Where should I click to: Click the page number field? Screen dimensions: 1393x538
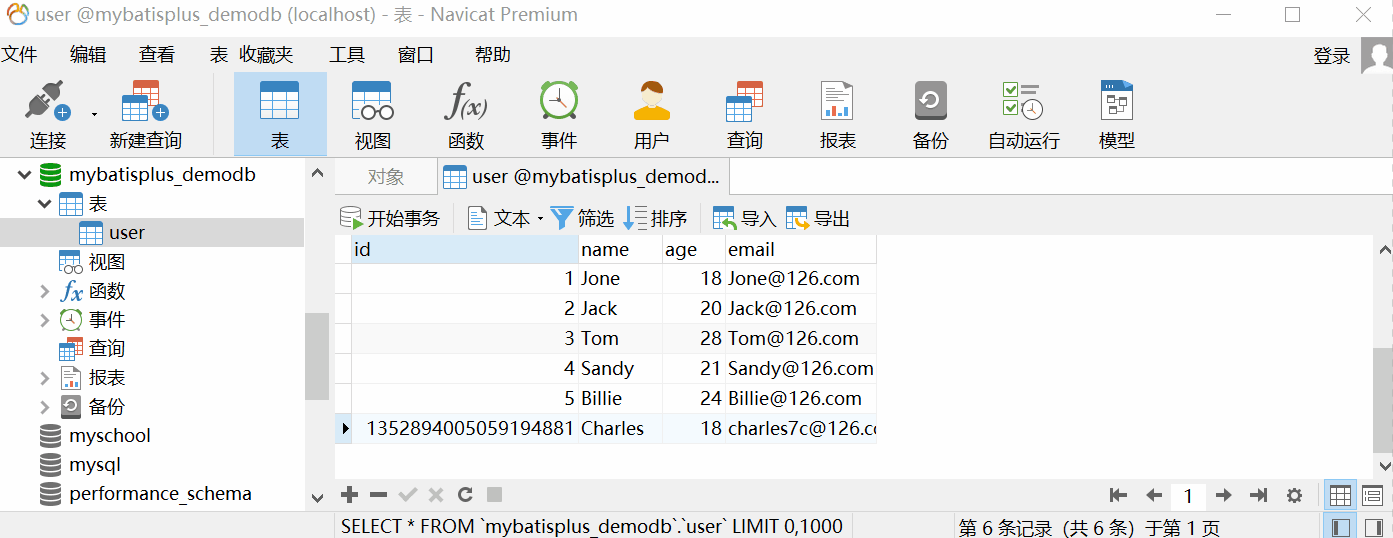[1188, 495]
